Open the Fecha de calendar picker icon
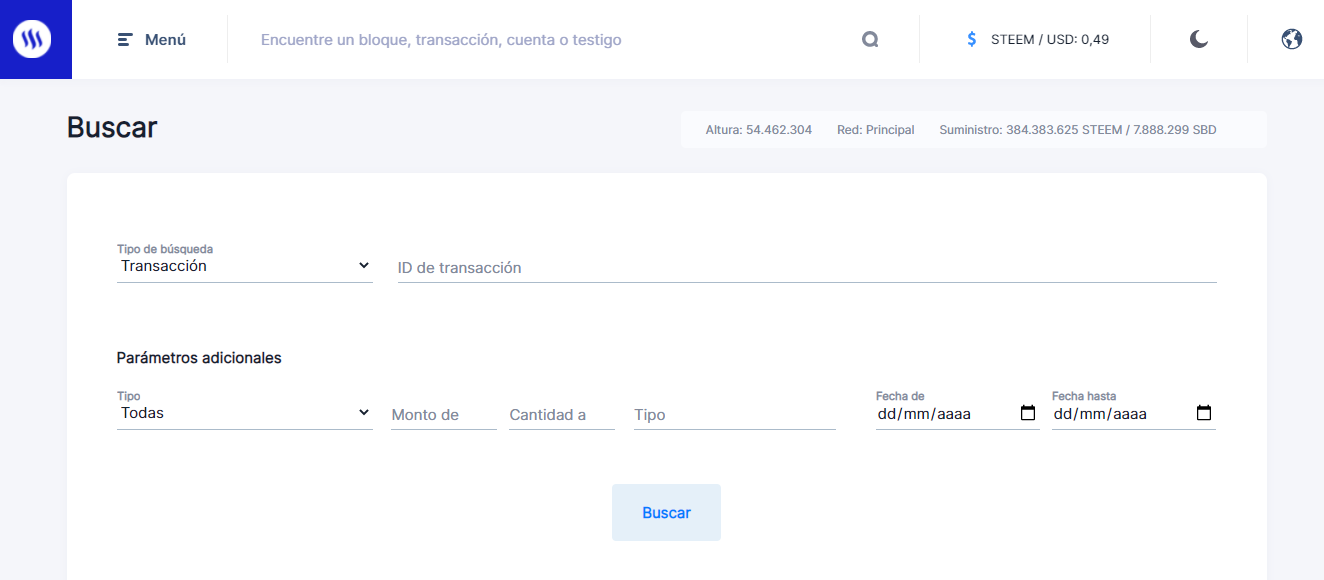1324x580 pixels. tap(1027, 413)
